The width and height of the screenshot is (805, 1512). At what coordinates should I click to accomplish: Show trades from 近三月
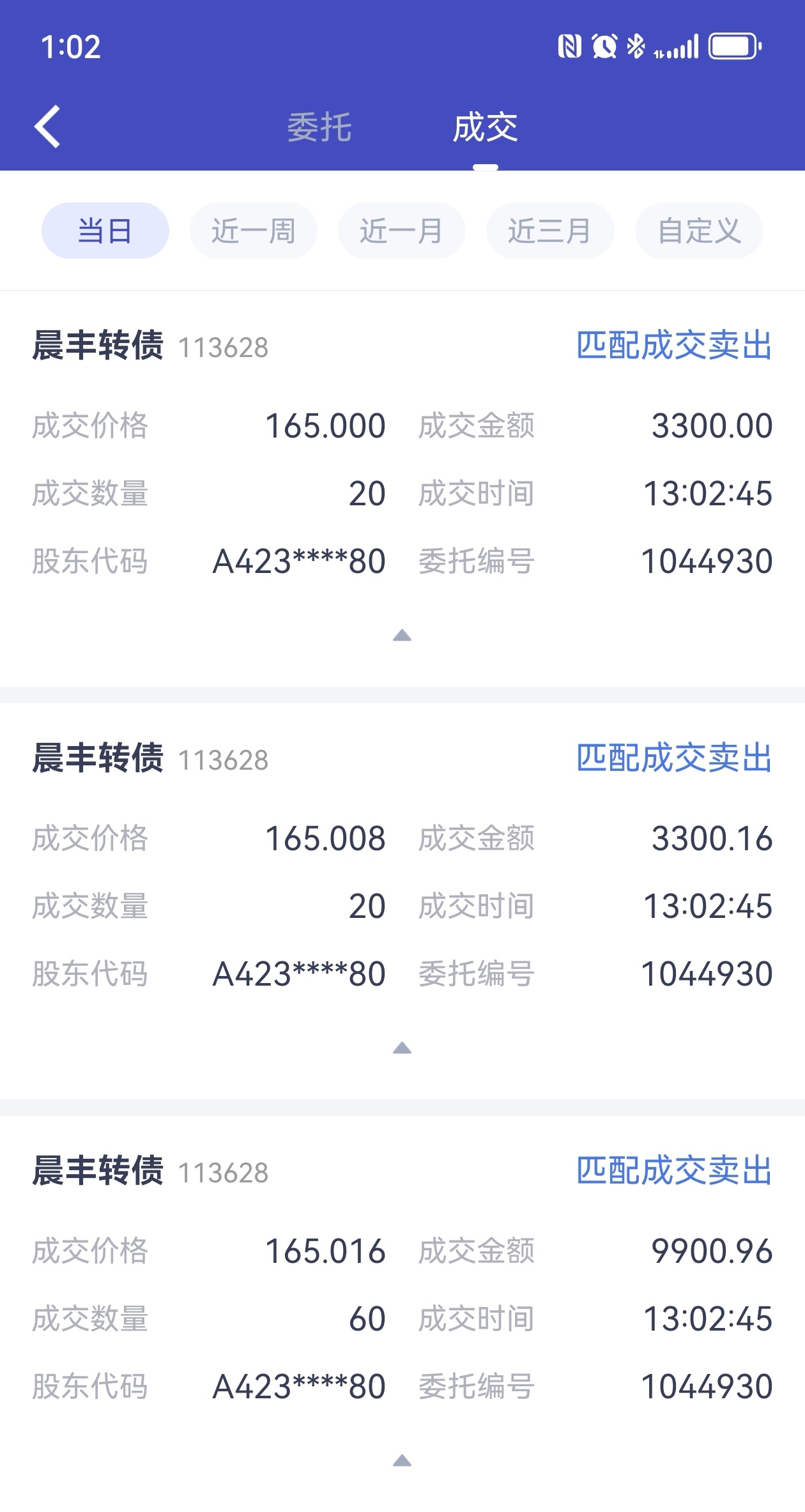[x=550, y=231]
